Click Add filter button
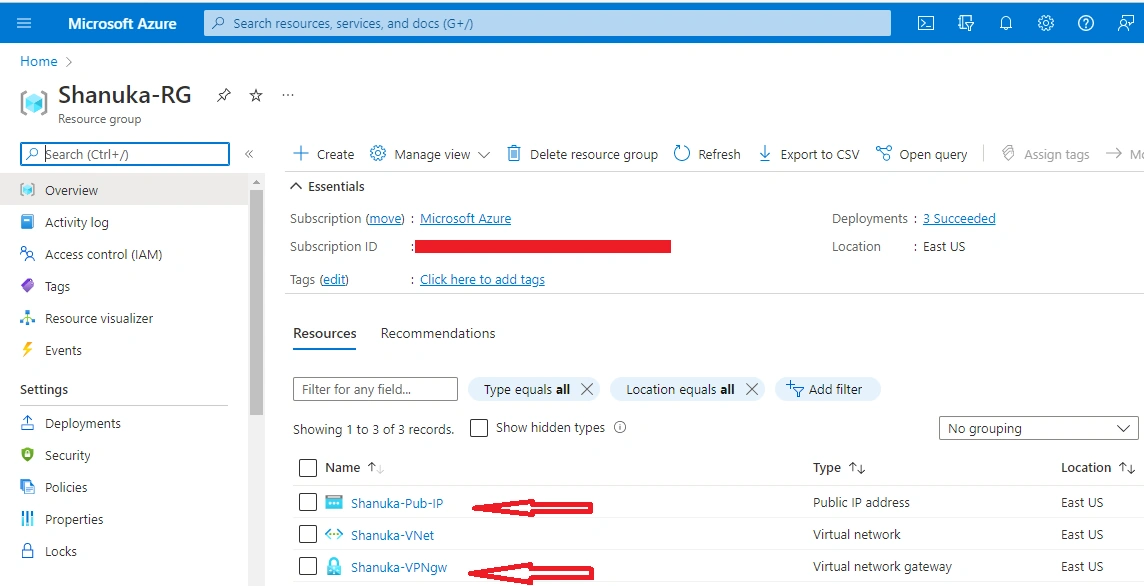1144x586 pixels. coord(827,389)
